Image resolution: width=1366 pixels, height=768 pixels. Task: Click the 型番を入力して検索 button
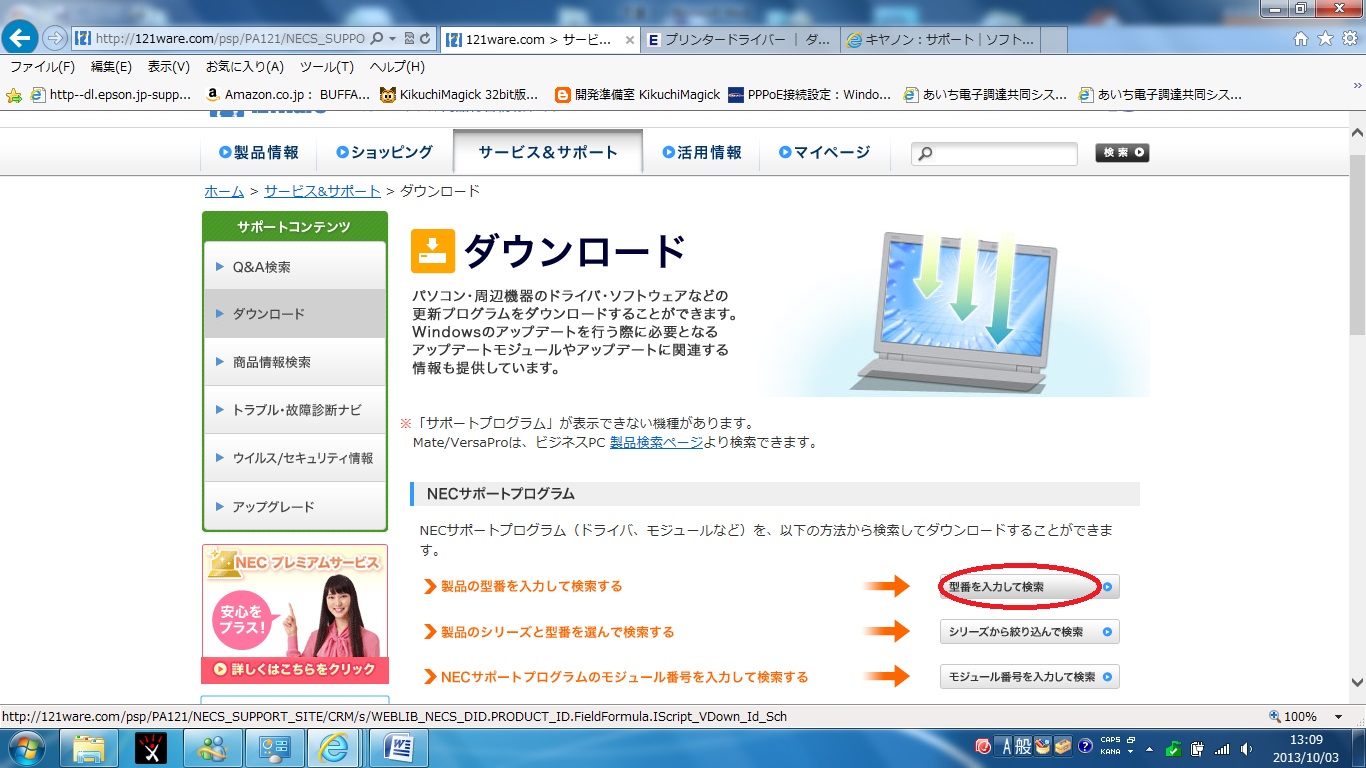pyautogui.click(x=1030, y=587)
